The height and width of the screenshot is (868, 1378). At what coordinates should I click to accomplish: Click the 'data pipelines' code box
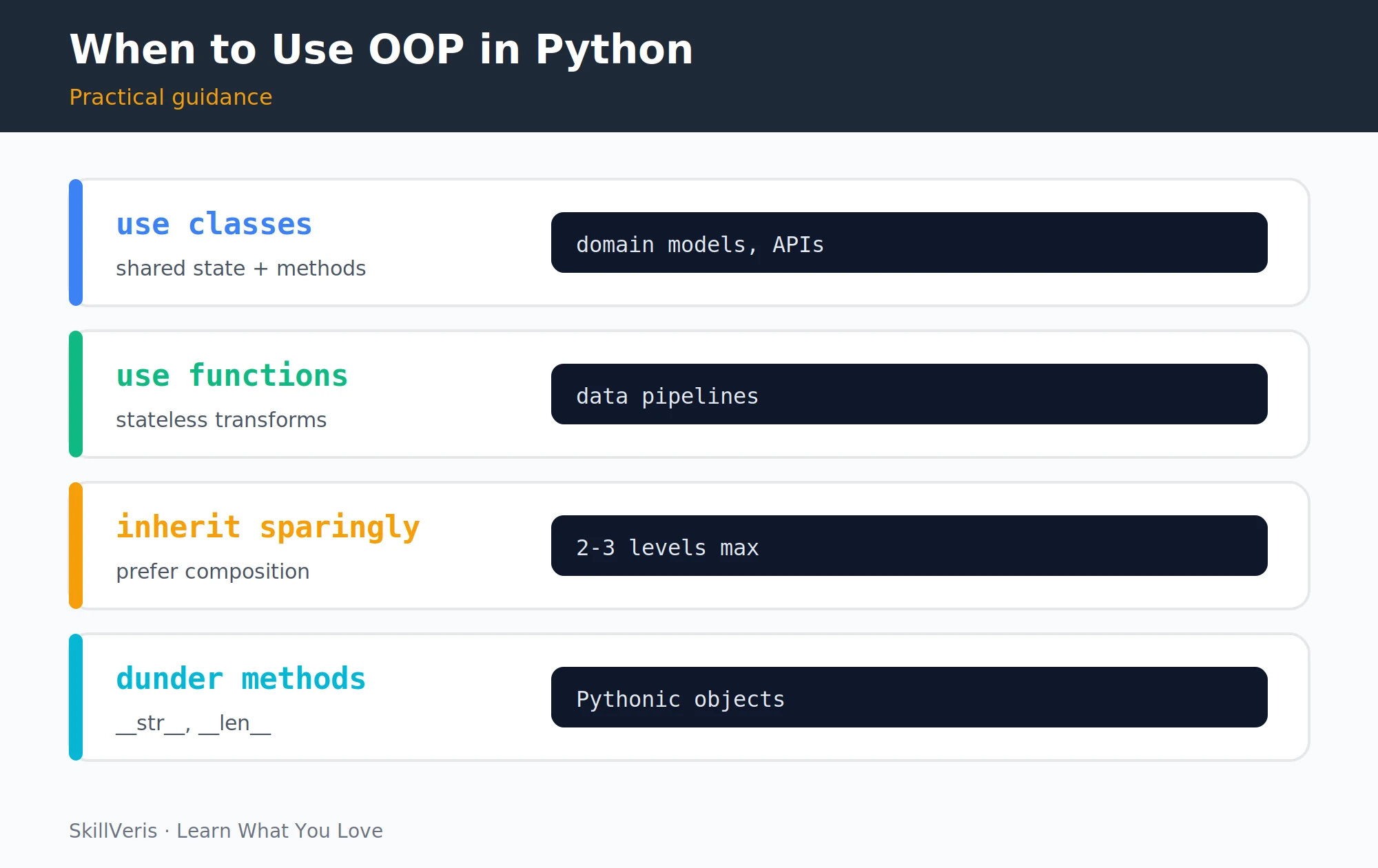point(909,394)
